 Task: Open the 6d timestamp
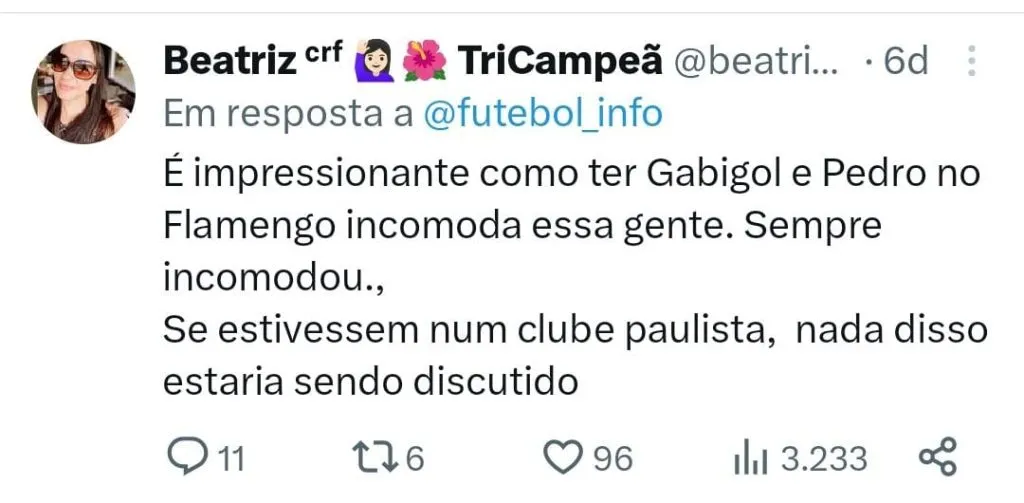pos(905,61)
